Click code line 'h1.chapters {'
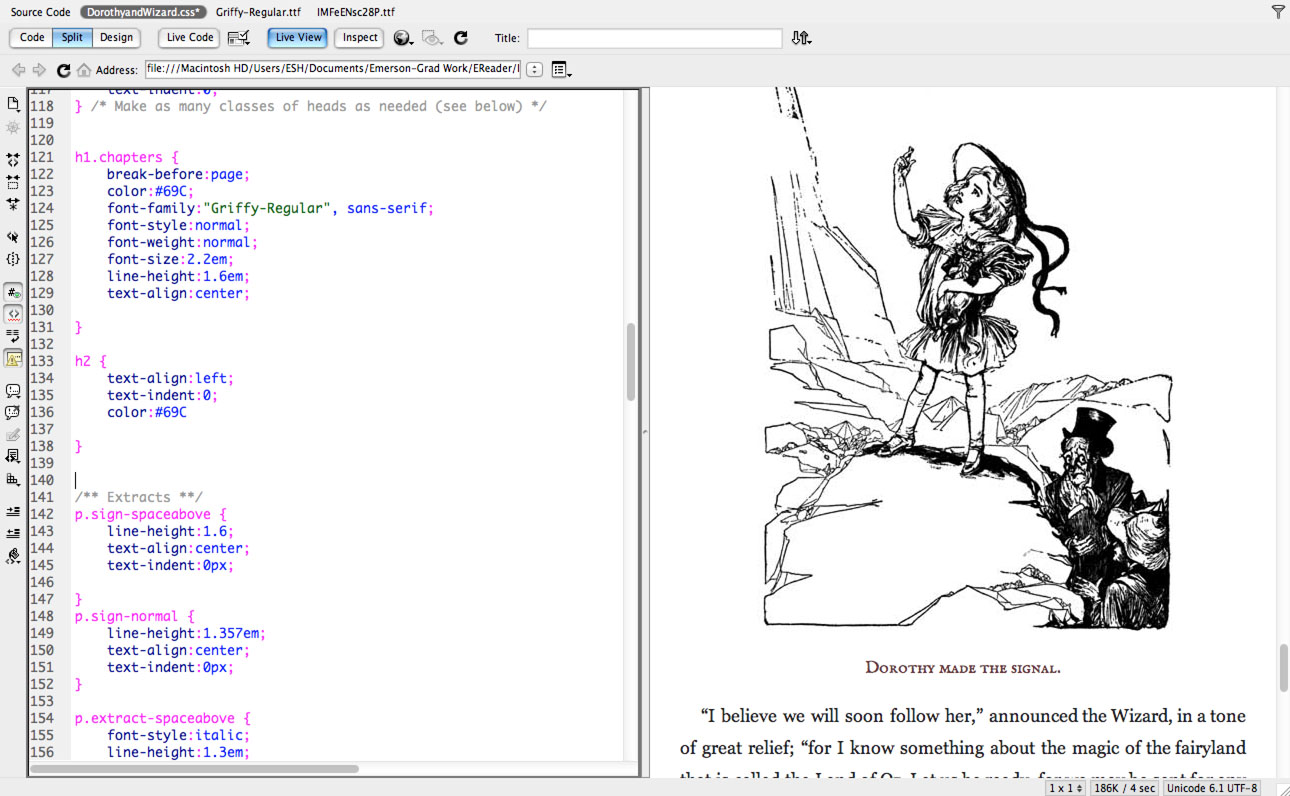Image resolution: width=1290 pixels, height=796 pixels. click(126, 157)
